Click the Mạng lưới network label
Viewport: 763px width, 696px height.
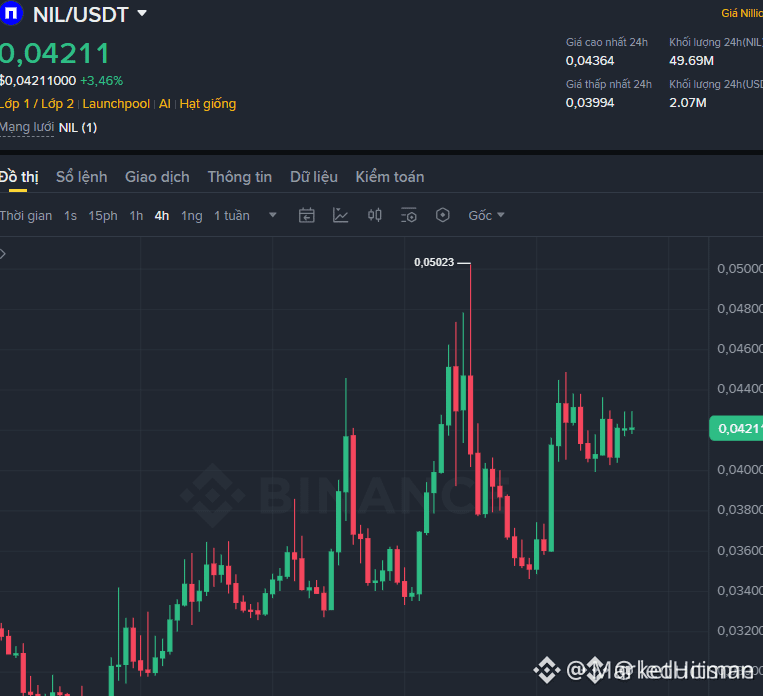click(x=27, y=128)
